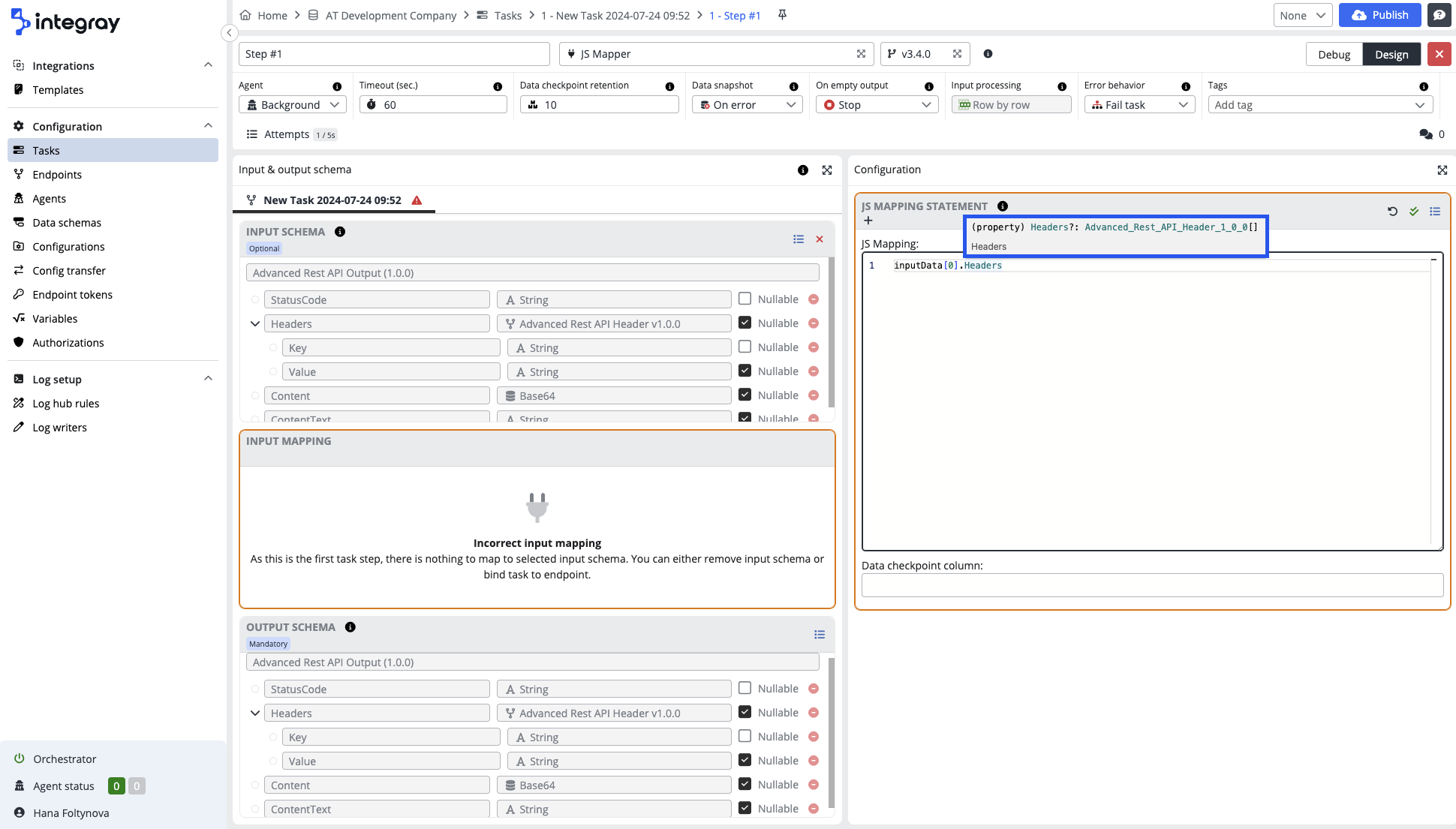Toggle Nullable checkbox for input StatusCode
The width and height of the screenshot is (1456, 829).
745,299
